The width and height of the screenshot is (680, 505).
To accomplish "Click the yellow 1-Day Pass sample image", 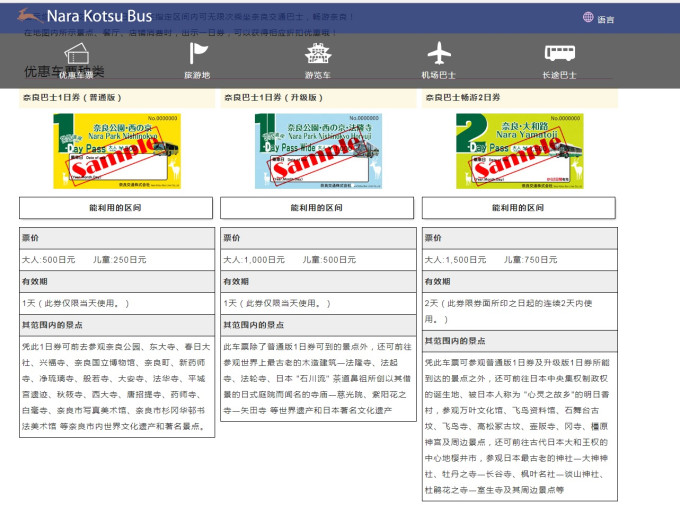I will pyautogui.click(x=117, y=151).
